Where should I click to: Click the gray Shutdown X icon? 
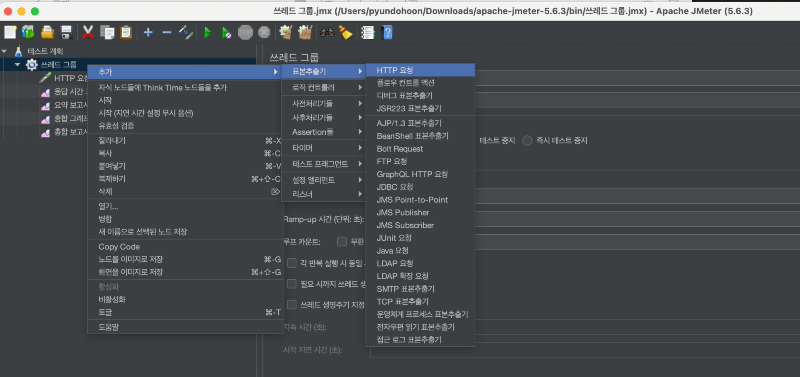tap(264, 33)
